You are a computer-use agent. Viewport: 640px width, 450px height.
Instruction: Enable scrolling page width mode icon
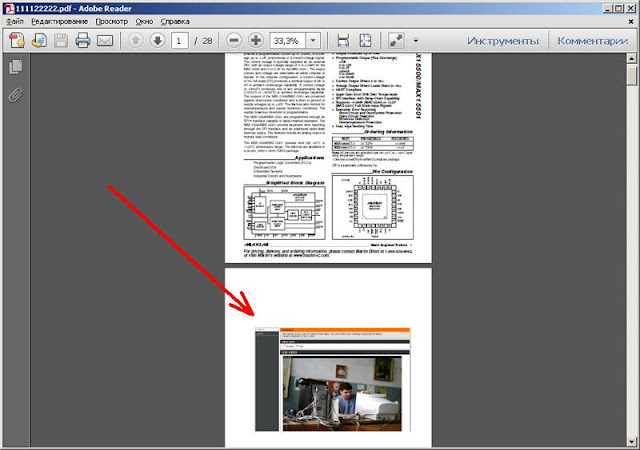(343, 40)
